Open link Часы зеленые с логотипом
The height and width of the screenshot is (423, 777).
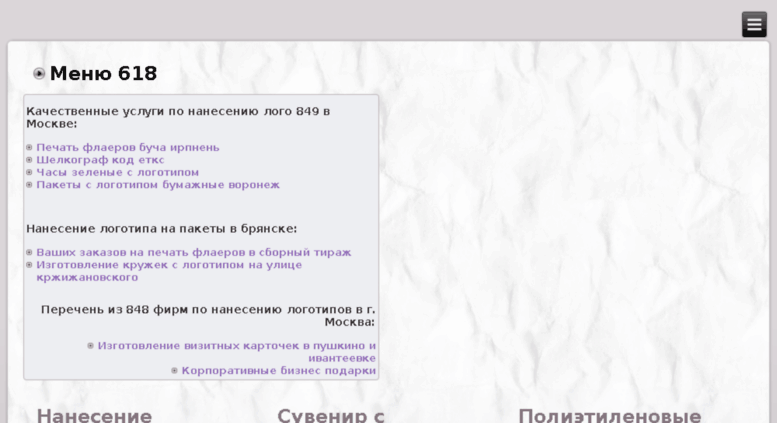tap(117, 172)
